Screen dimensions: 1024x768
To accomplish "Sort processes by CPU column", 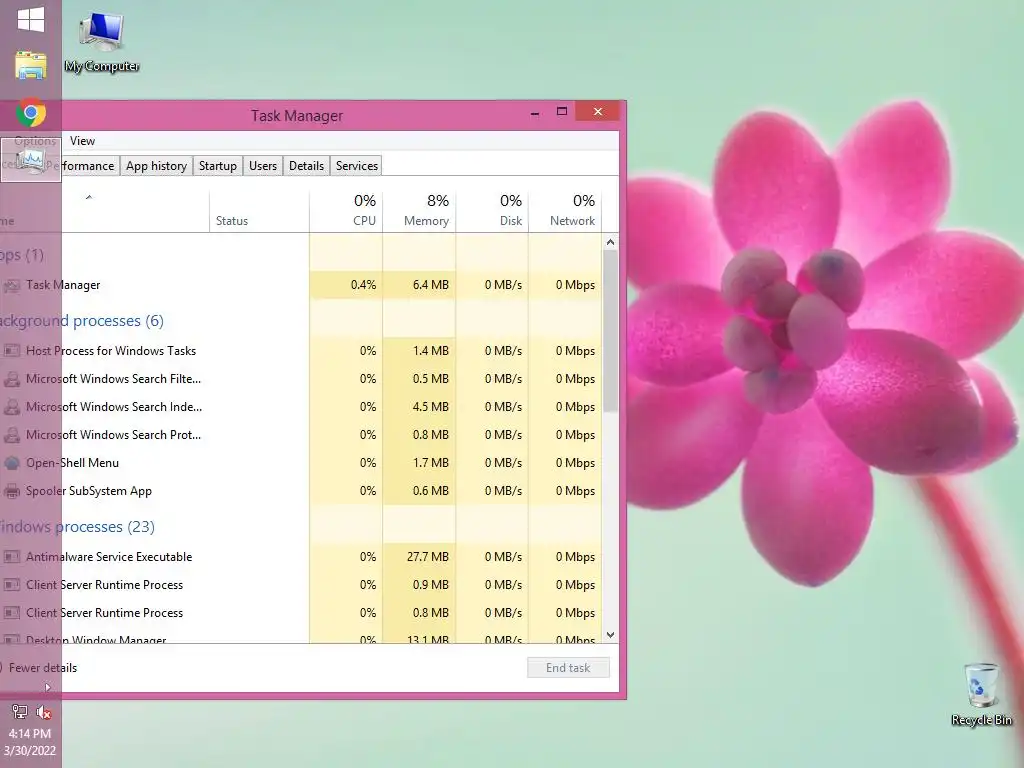I will 346,212.
